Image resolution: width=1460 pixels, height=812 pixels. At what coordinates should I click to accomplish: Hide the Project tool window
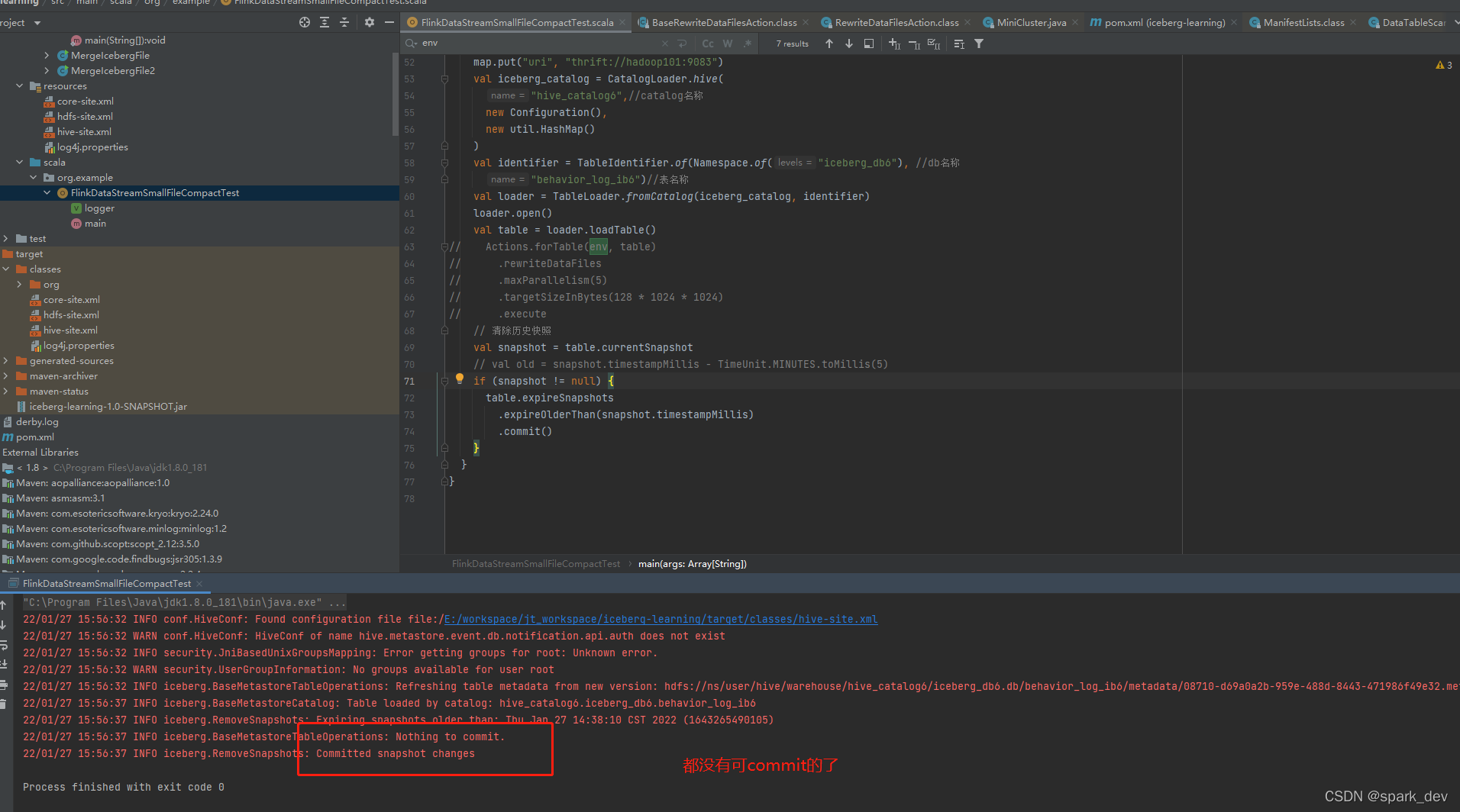click(x=389, y=22)
